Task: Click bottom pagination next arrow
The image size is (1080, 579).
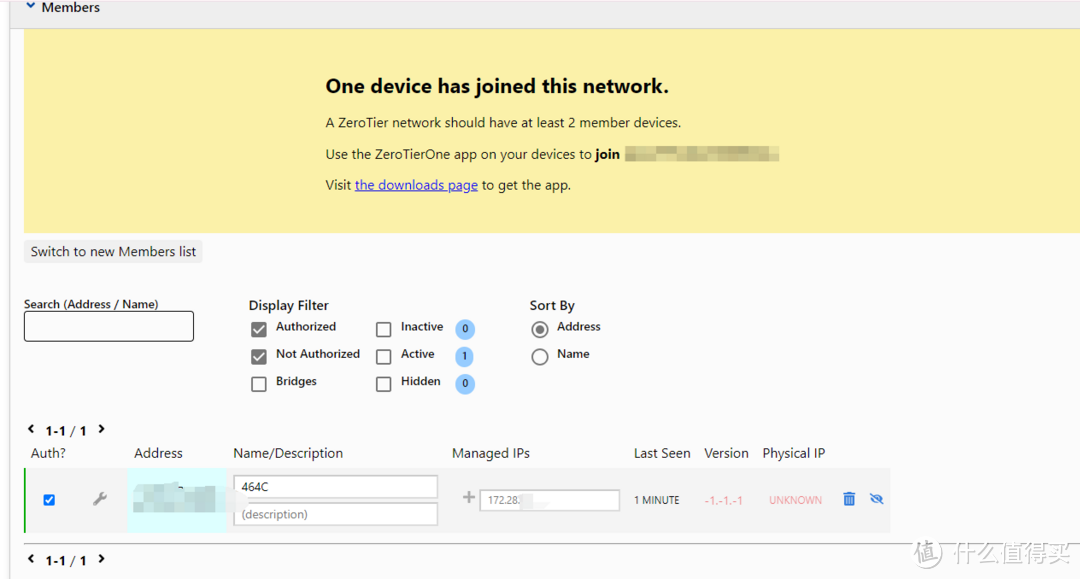Action: pyautogui.click(x=101, y=560)
